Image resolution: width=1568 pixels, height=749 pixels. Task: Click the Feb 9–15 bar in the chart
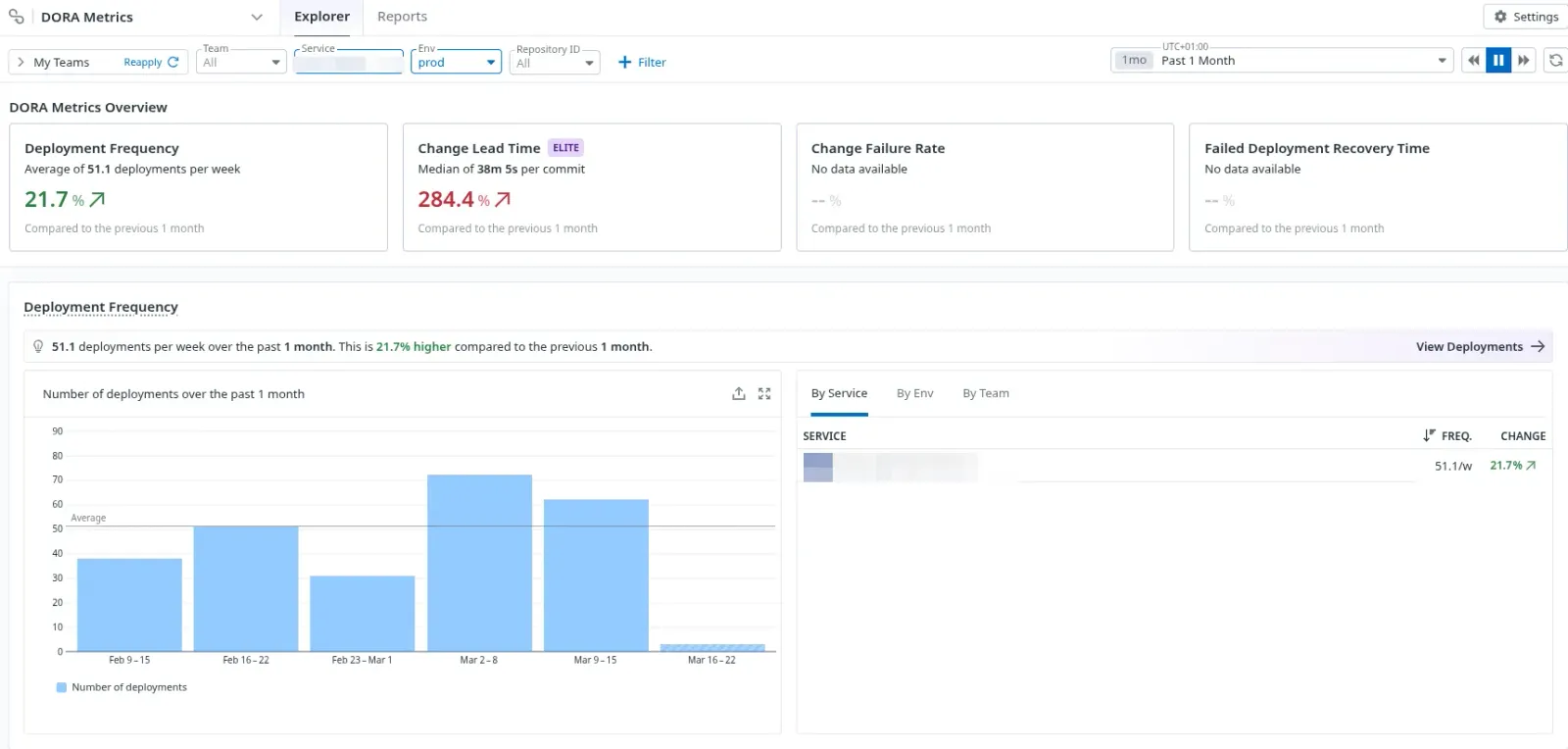(129, 604)
